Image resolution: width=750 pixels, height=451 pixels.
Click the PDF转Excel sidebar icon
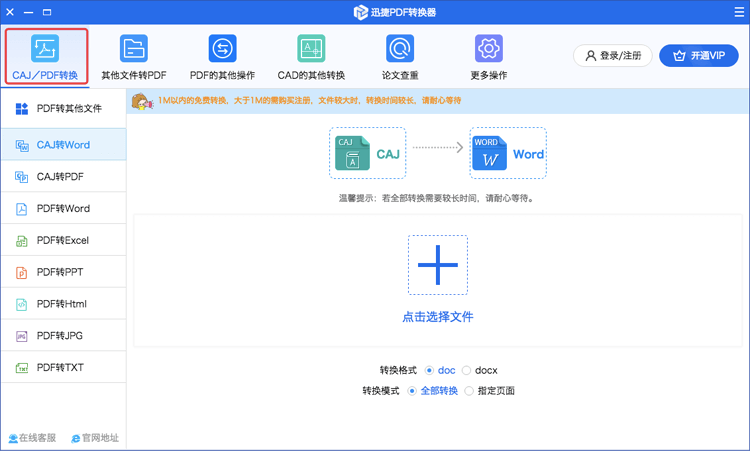[x=22, y=241]
